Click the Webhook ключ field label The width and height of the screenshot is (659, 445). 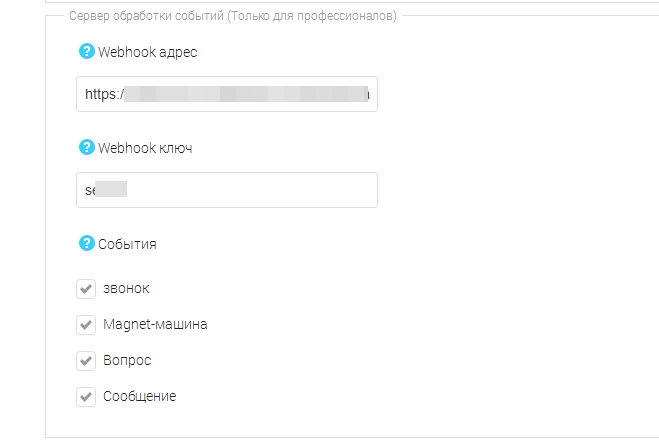point(145,148)
